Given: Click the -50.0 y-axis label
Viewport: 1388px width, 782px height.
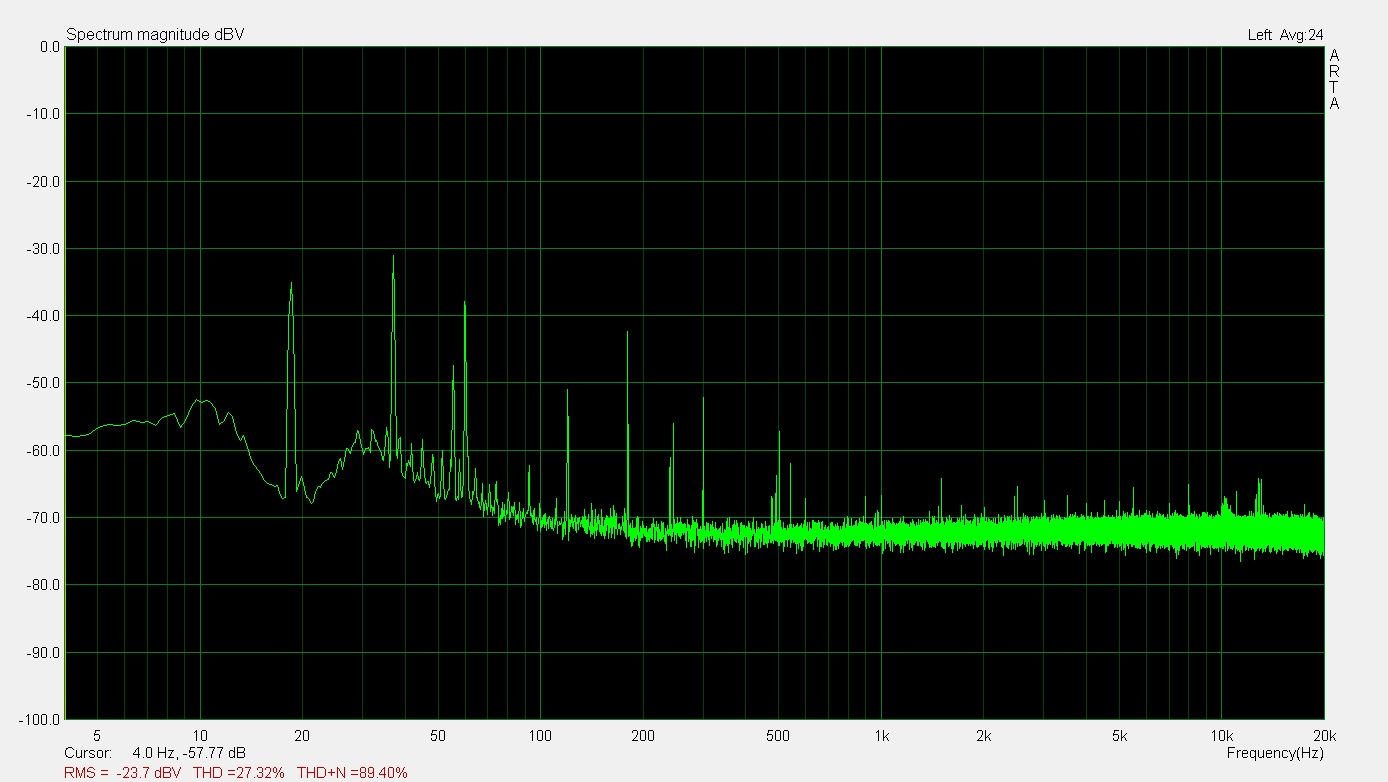Looking at the screenshot, I should tap(44, 383).
